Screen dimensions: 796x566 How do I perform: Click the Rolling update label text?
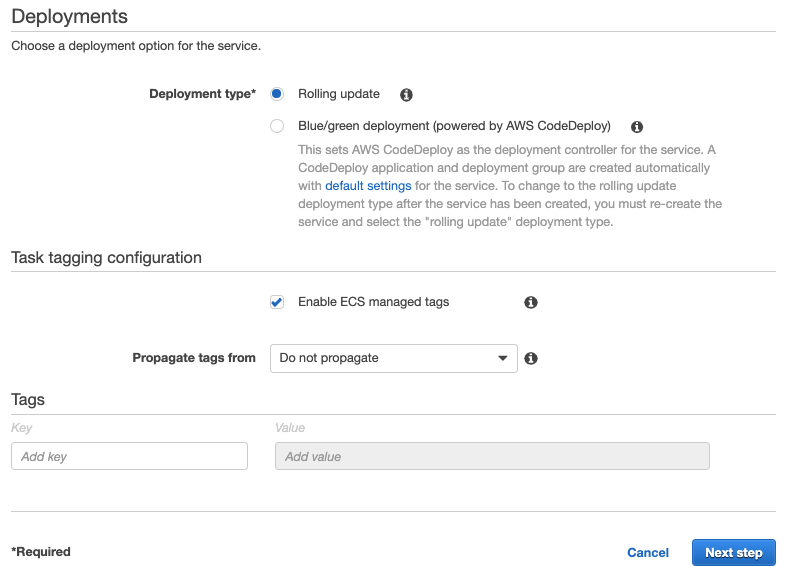(x=339, y=94)
